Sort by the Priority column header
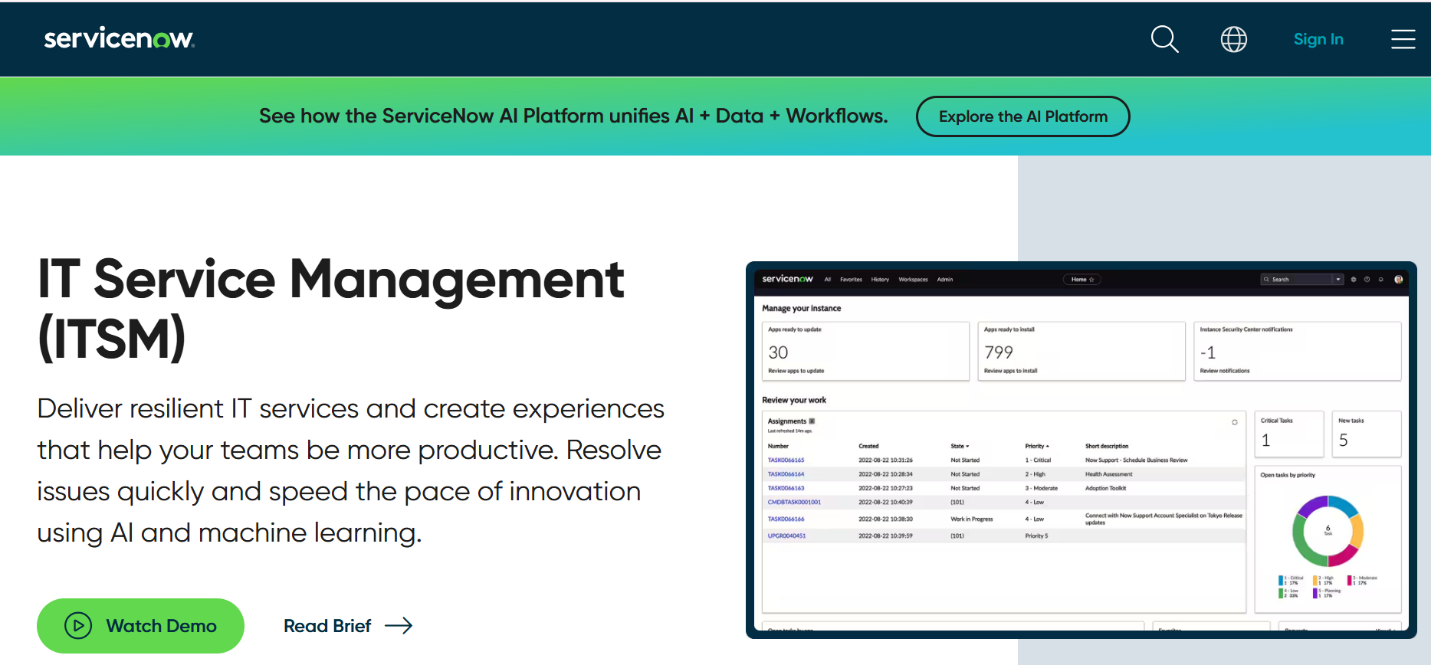The width and height of the screenshot is (1431, 665). tap(1037, 446)
